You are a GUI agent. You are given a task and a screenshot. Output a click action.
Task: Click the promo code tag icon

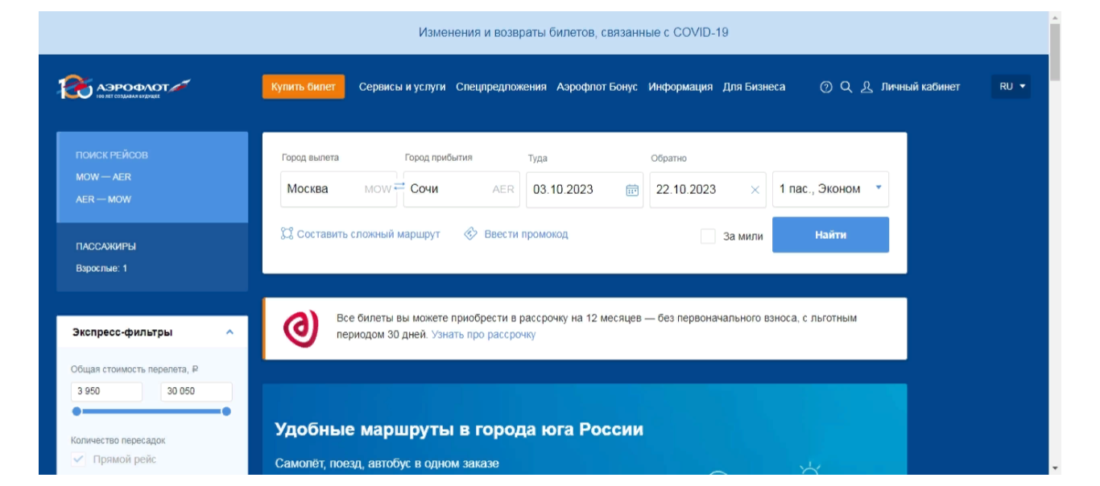pos(471,234)
